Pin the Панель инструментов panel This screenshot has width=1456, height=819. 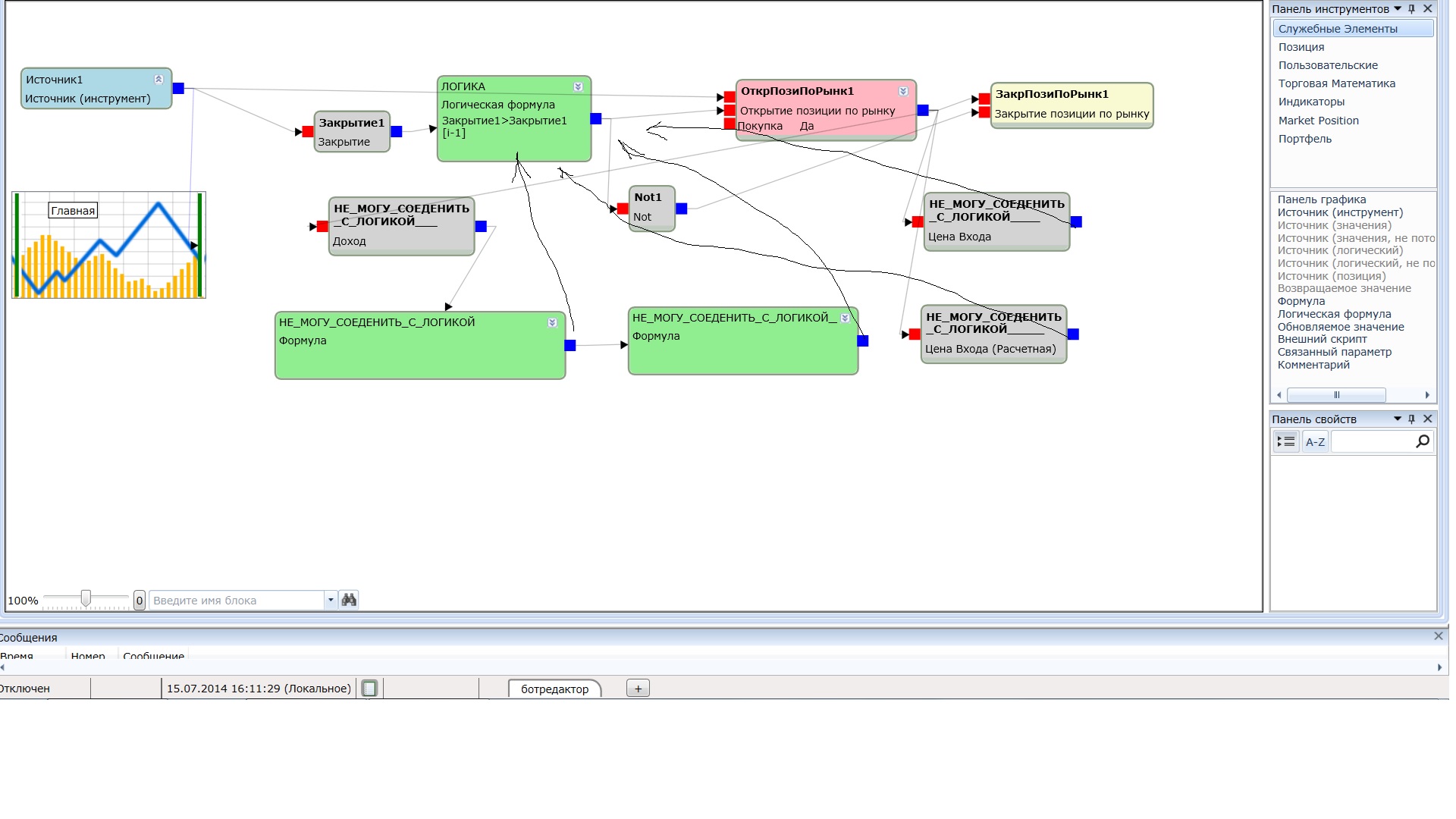point(1412,9)
